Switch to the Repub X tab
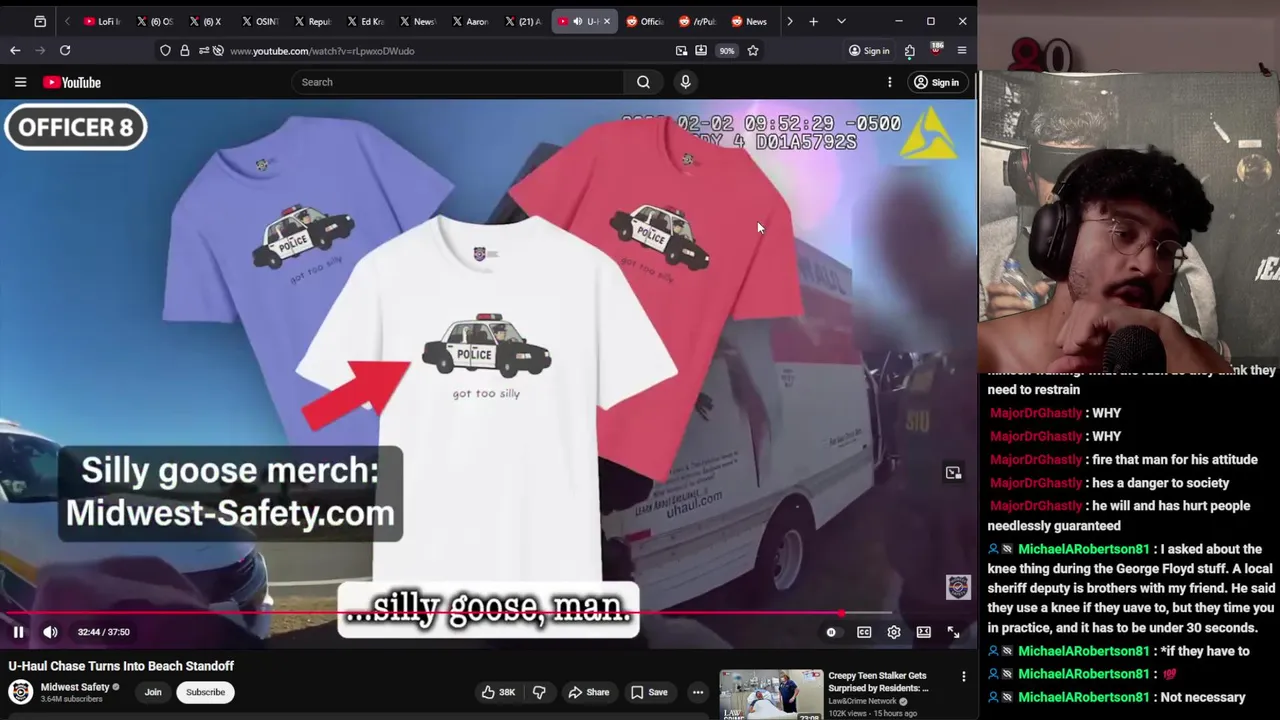Image resolution: width=1280 pixels, height=720 pixels. (x=312, y=21)
